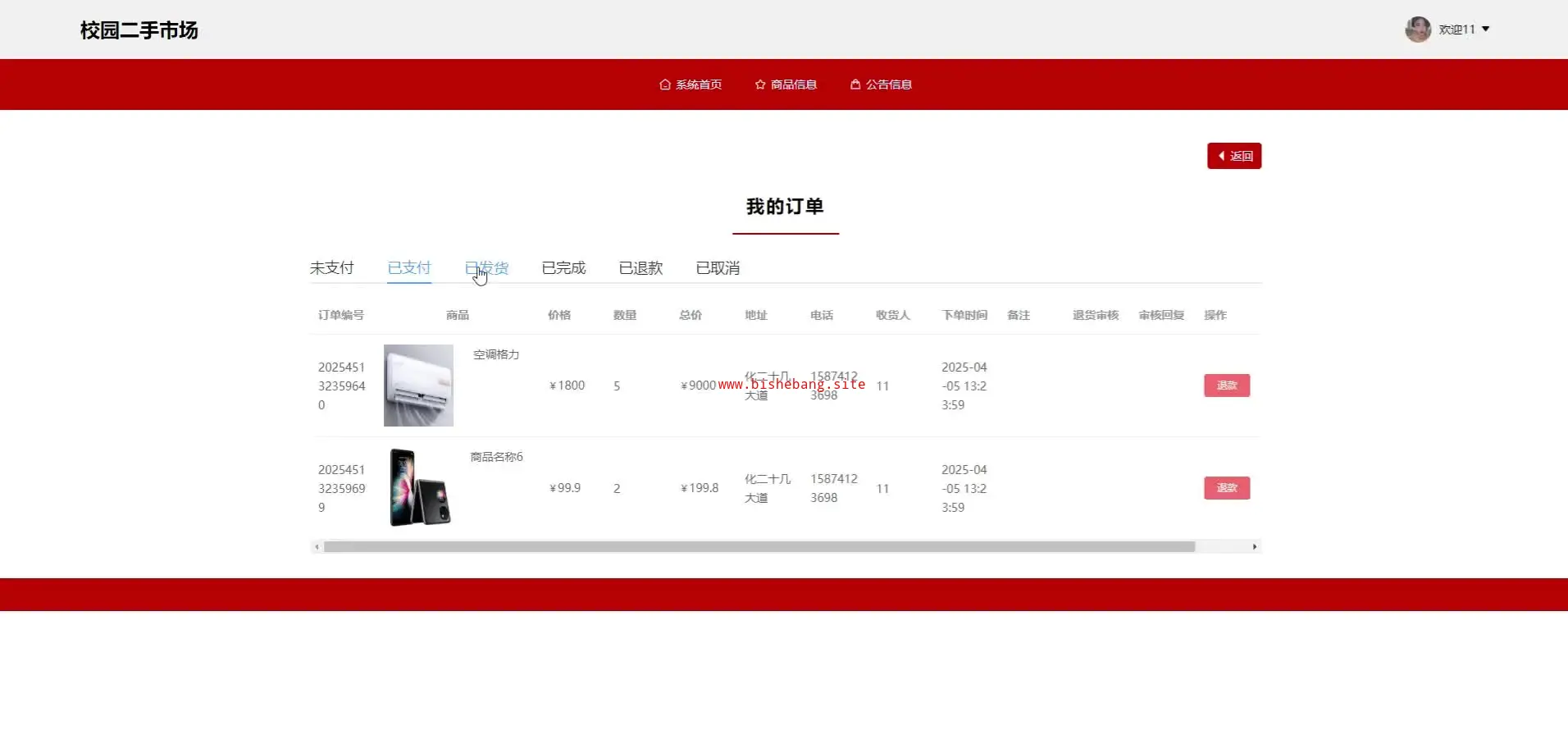Click the scrollbar's right arrow under the table
This screenshot has height=753, width=1568.
[x=1255, y=547]
